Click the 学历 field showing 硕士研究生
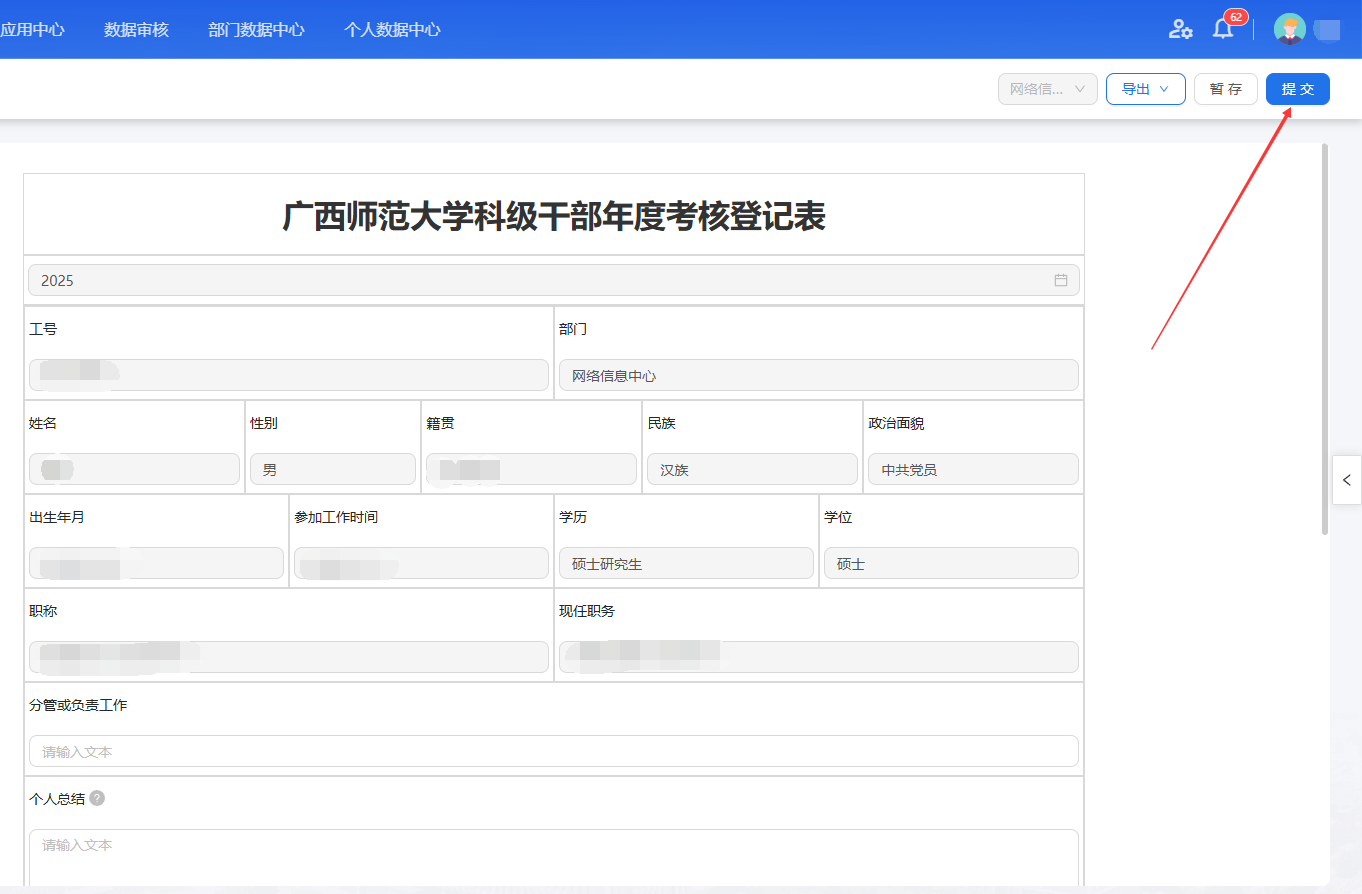The image size is (1362, 894). 686,563
